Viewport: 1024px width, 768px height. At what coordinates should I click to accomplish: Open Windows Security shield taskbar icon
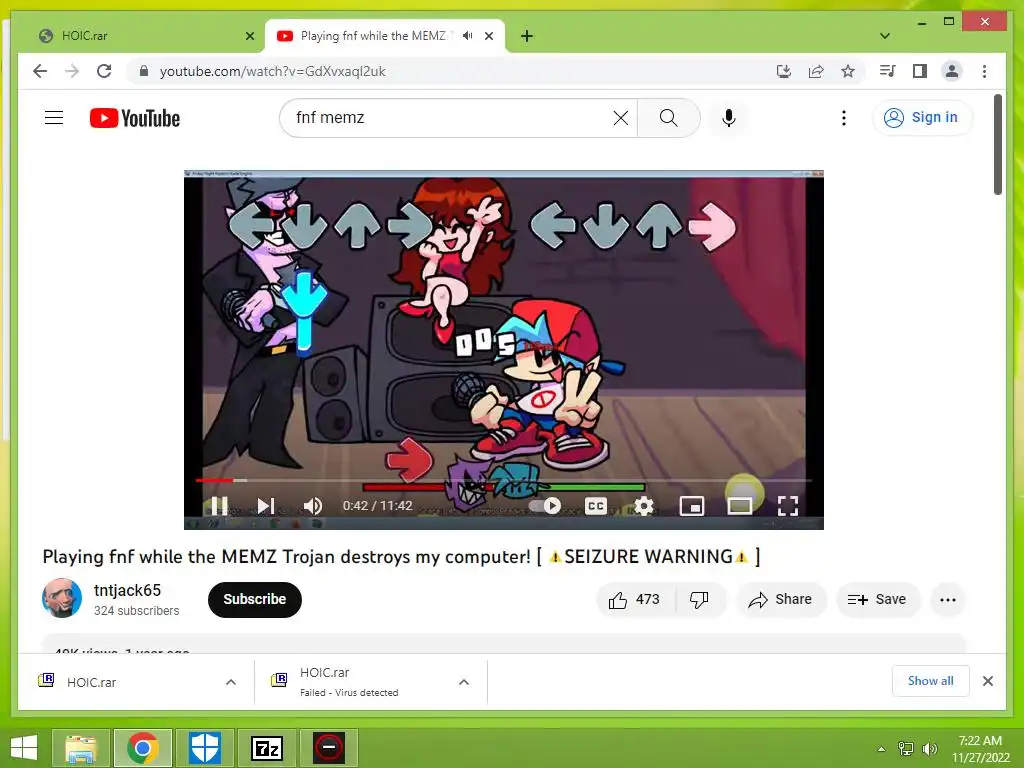pyautogui.click(x=204, y=748)
